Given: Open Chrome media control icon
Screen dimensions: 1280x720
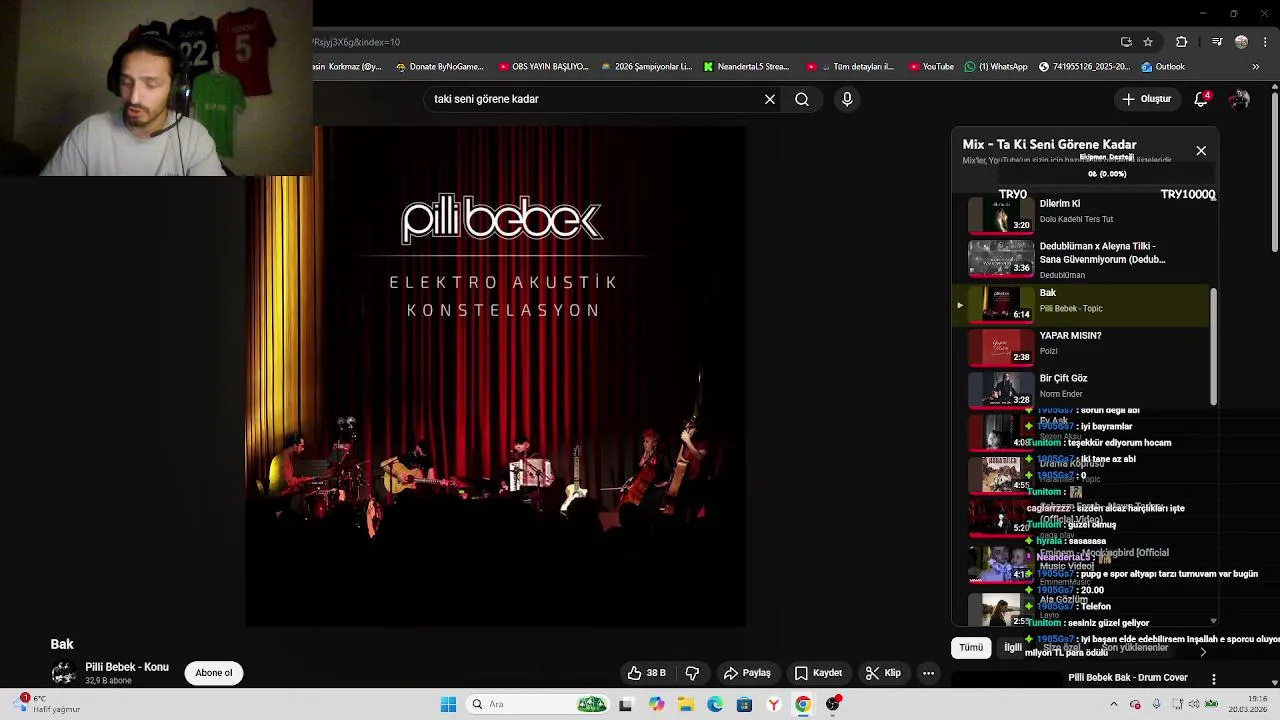Looking at the screenshot, I should tap(1216, 42).
